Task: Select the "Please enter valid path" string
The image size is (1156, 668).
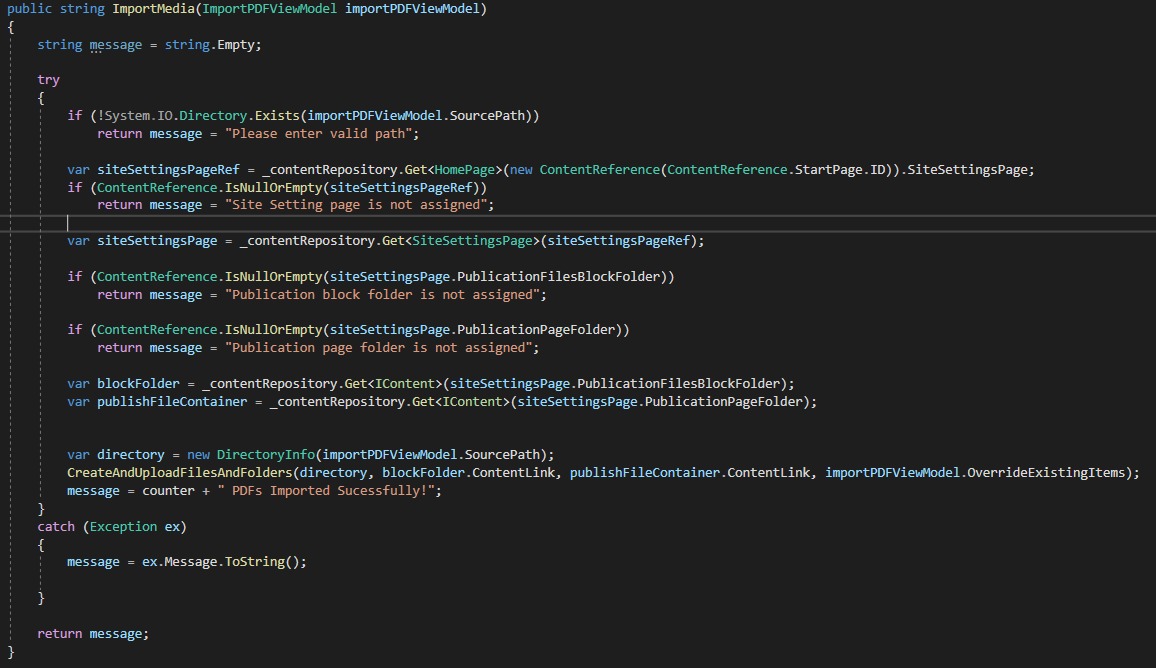Action: coord(322,134)
